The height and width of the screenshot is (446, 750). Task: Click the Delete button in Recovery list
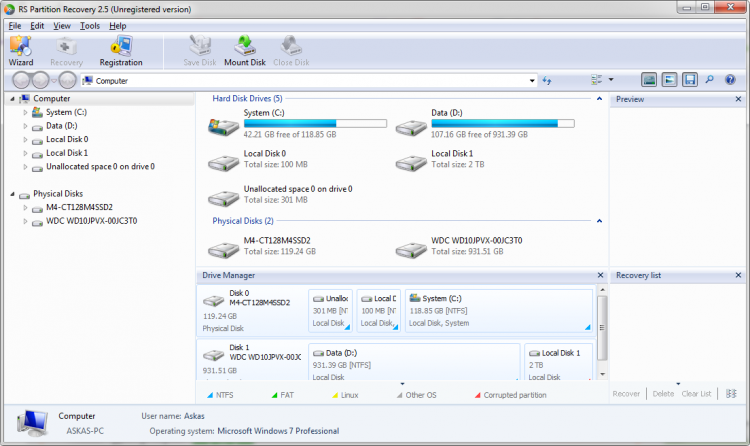(x=663, y=394)
